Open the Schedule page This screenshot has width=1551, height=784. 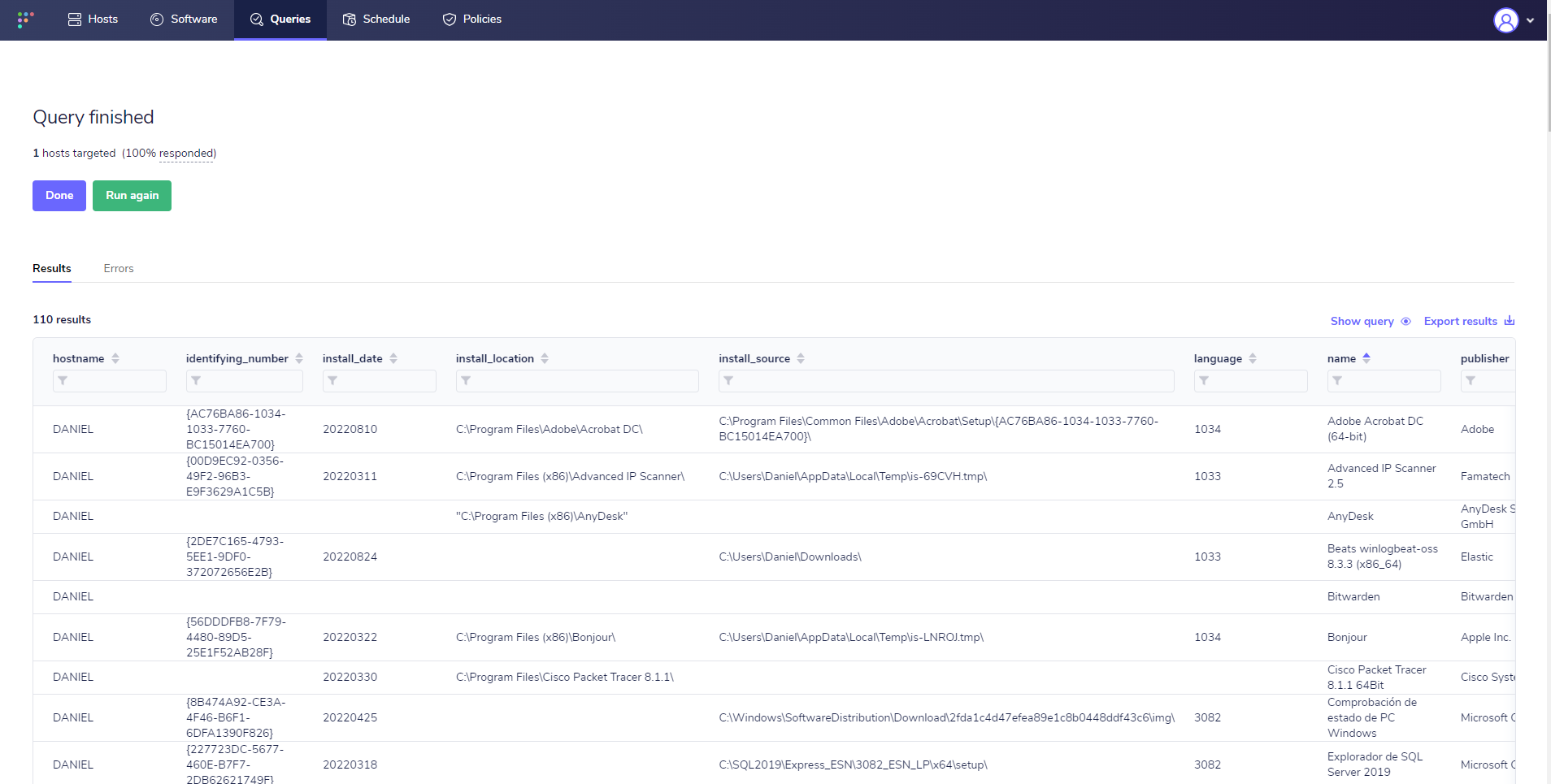[x=376, y=19]
